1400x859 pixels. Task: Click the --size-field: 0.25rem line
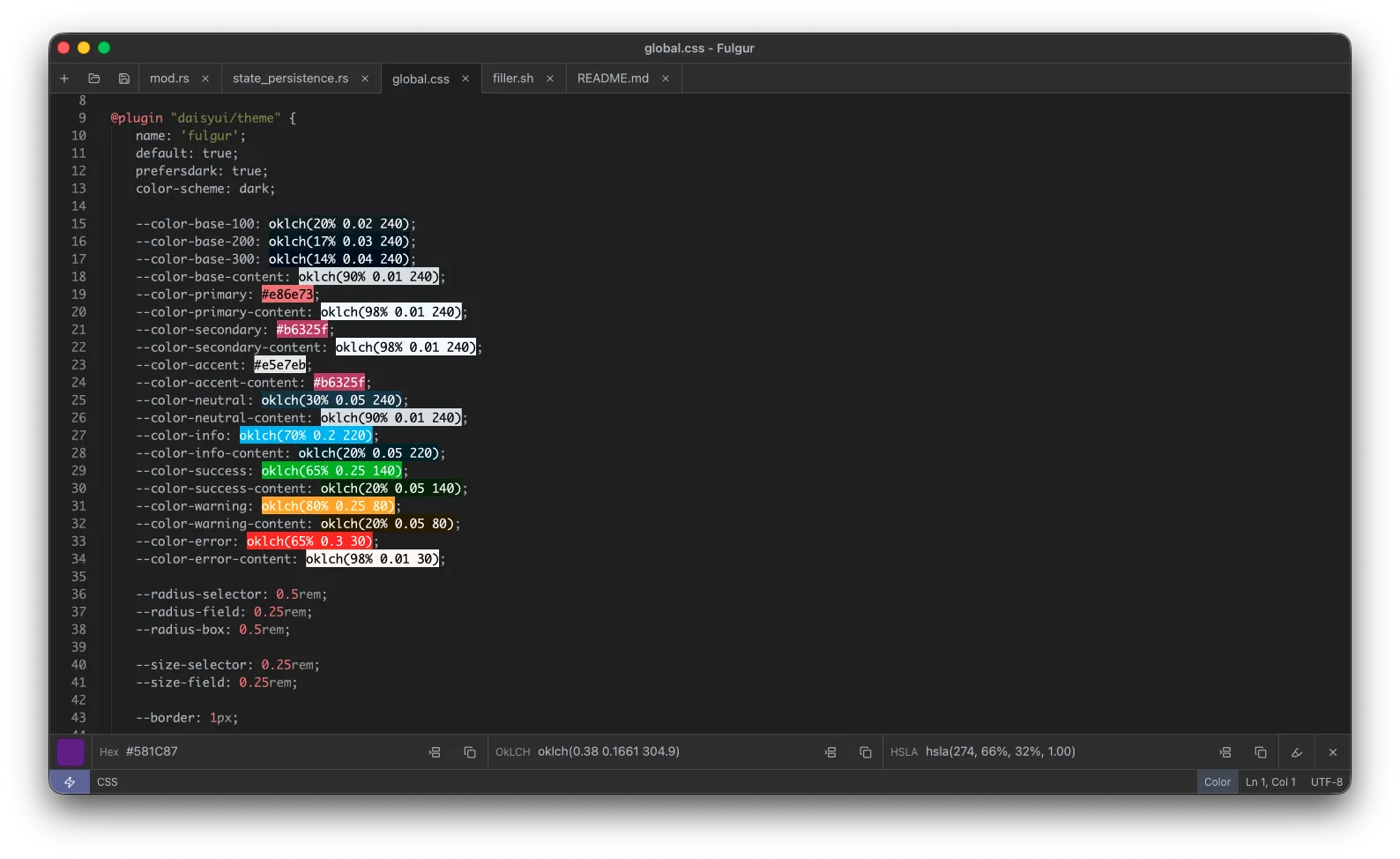[216, 683]
